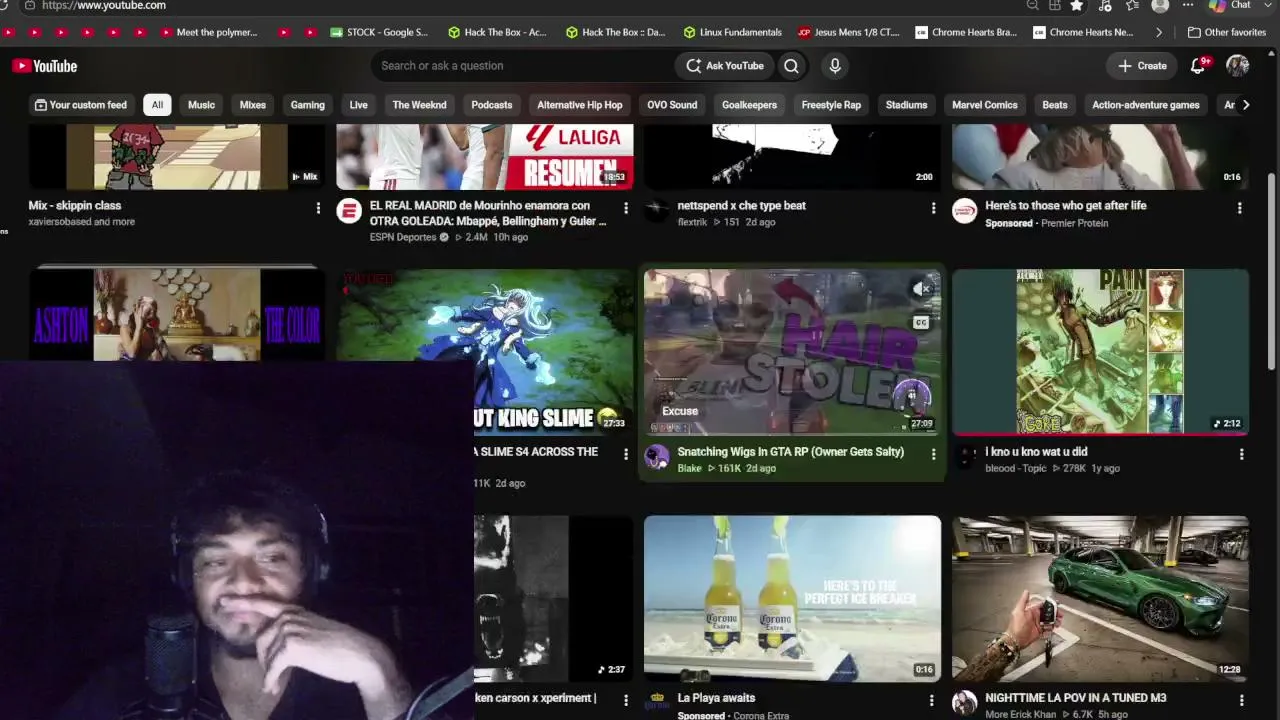The image size is (1280, 720).
Task: Open the nettspend x che type beat title
Action: point(742,206)
